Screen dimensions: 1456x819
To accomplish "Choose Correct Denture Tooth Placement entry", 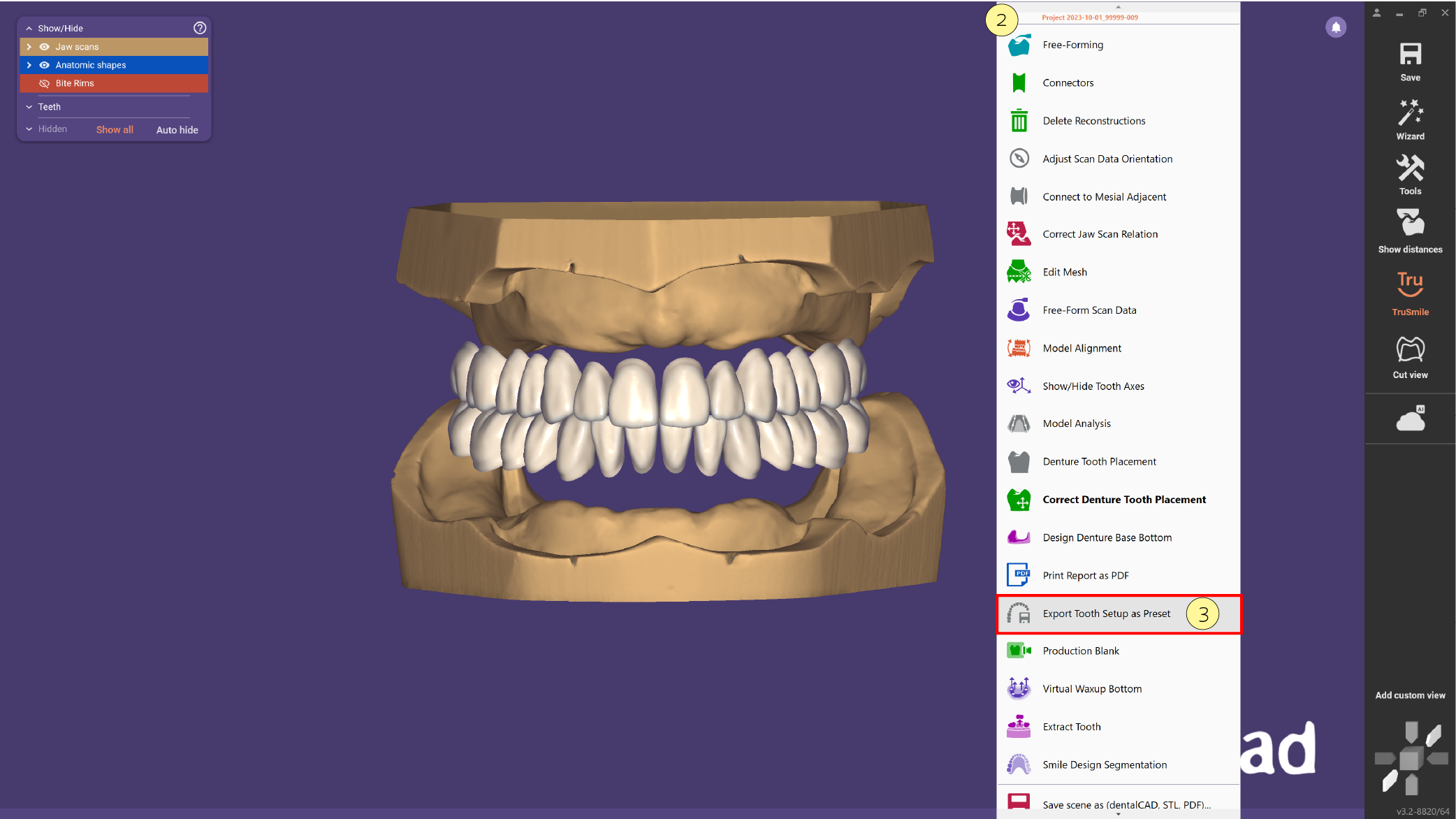I will pyautogui.click(x=1118, y=500).
